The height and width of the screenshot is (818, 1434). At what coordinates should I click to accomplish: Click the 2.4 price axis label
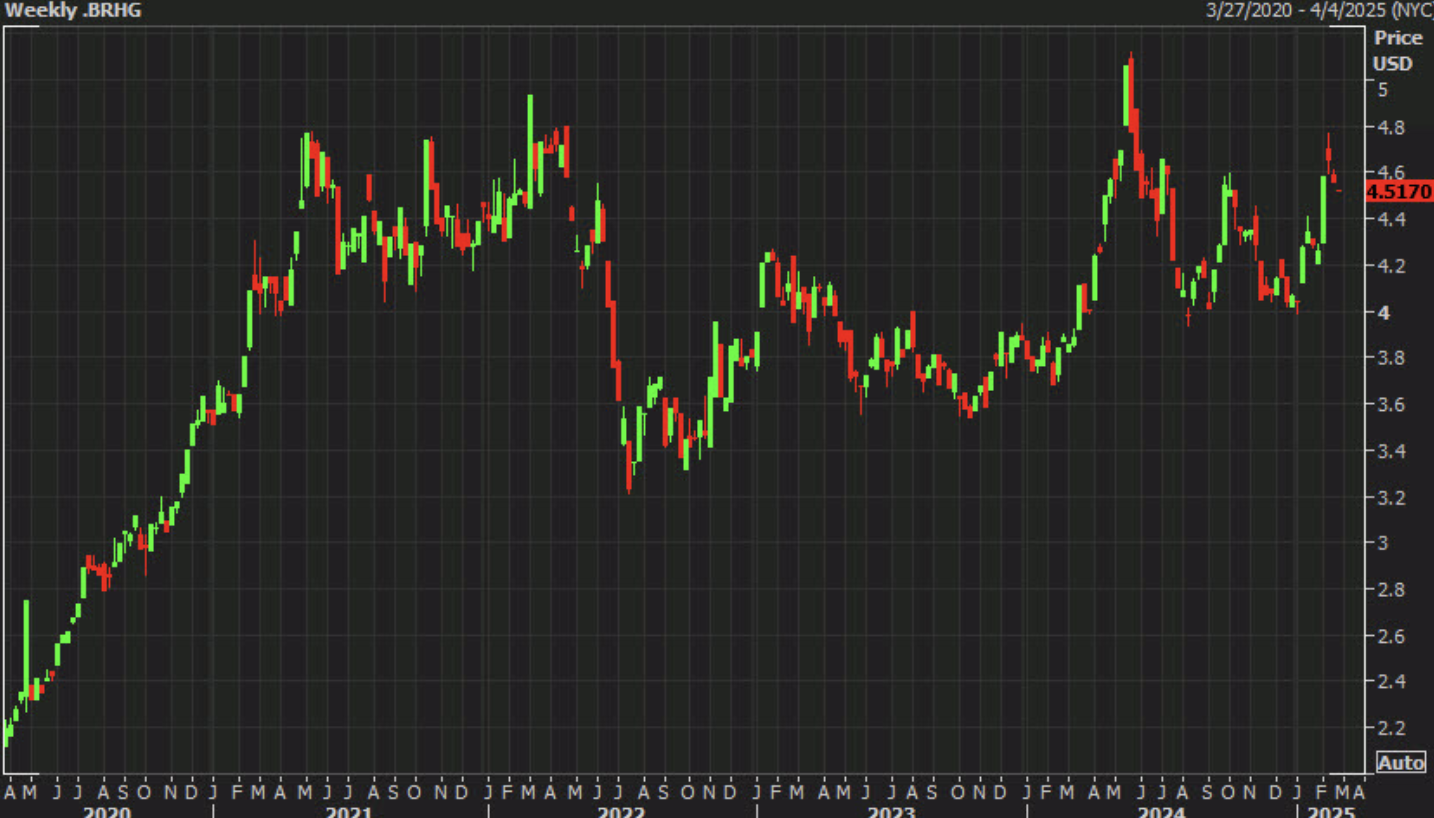[1389, 682]
